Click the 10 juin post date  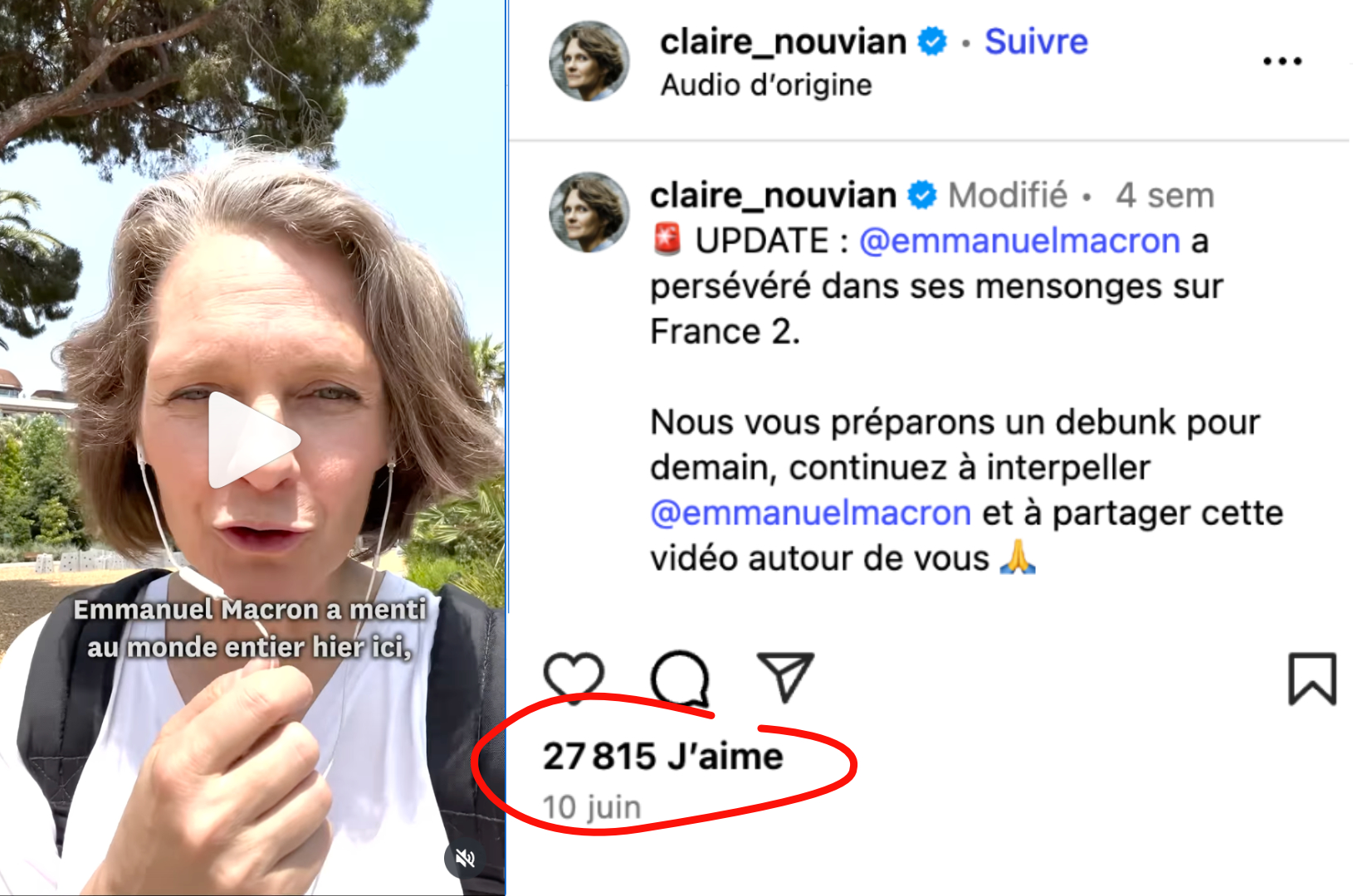click(x=592, y=807)
